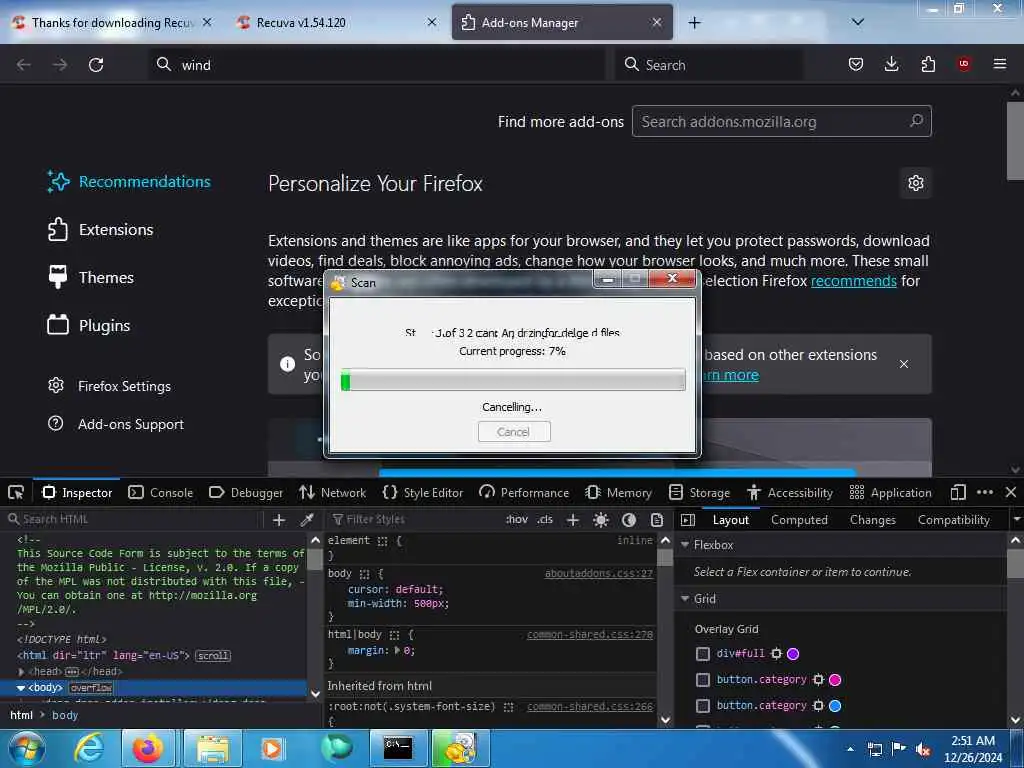The width and height of the screenshot is (1024, 768).
Task: Close the developer tools panel
Action: pos(1010,492)
